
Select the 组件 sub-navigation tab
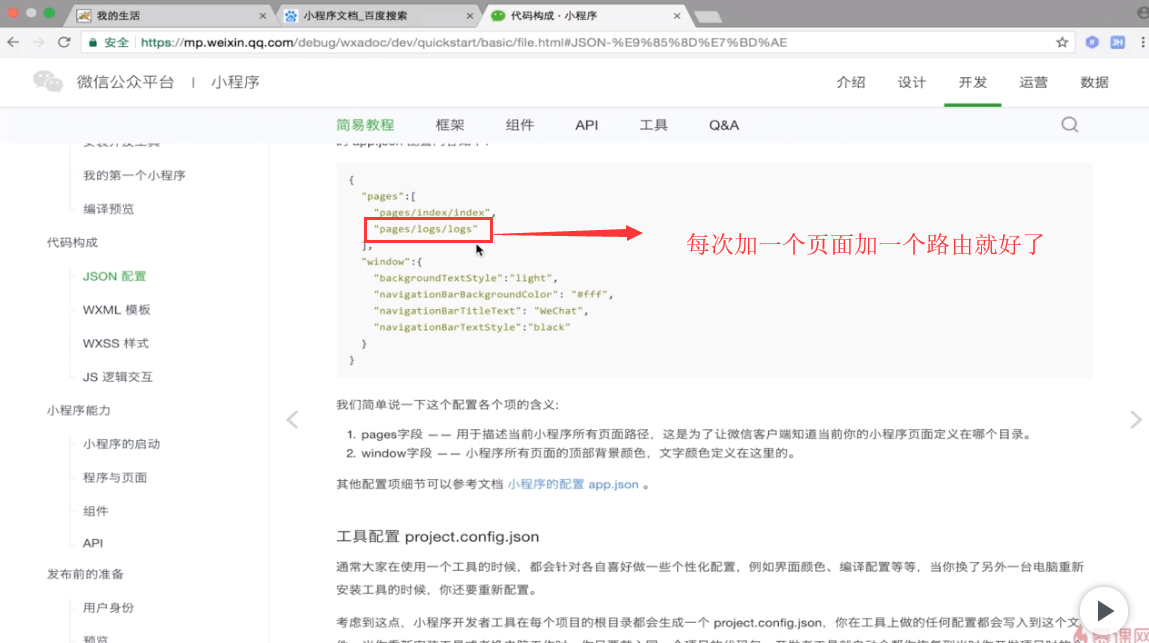[520, 125]
